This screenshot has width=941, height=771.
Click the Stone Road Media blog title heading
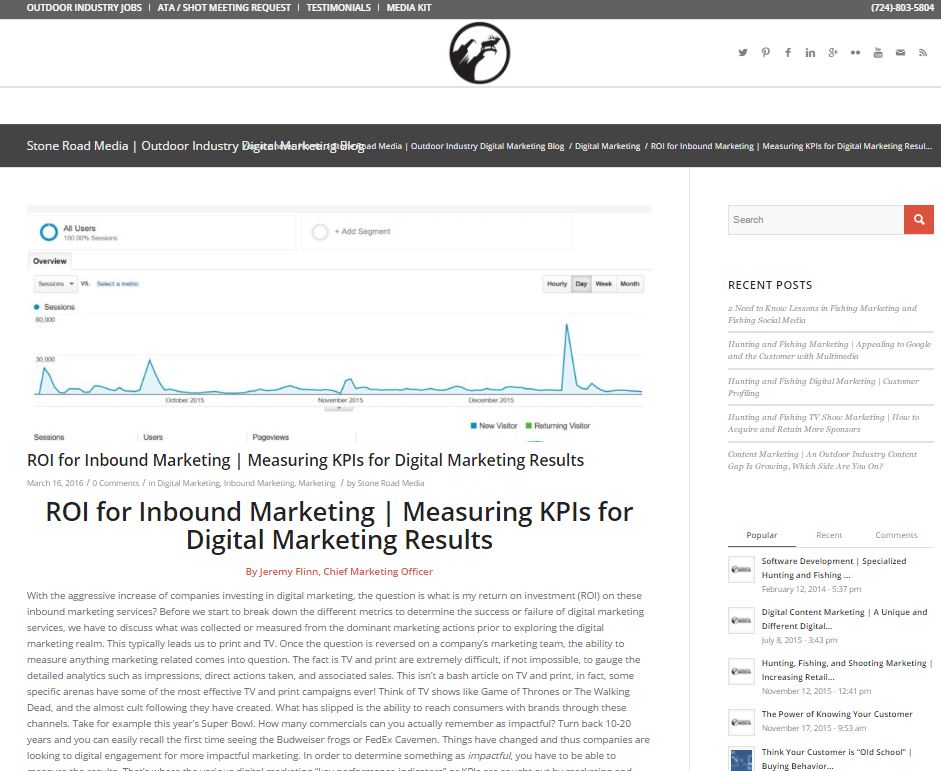(195, 146)
